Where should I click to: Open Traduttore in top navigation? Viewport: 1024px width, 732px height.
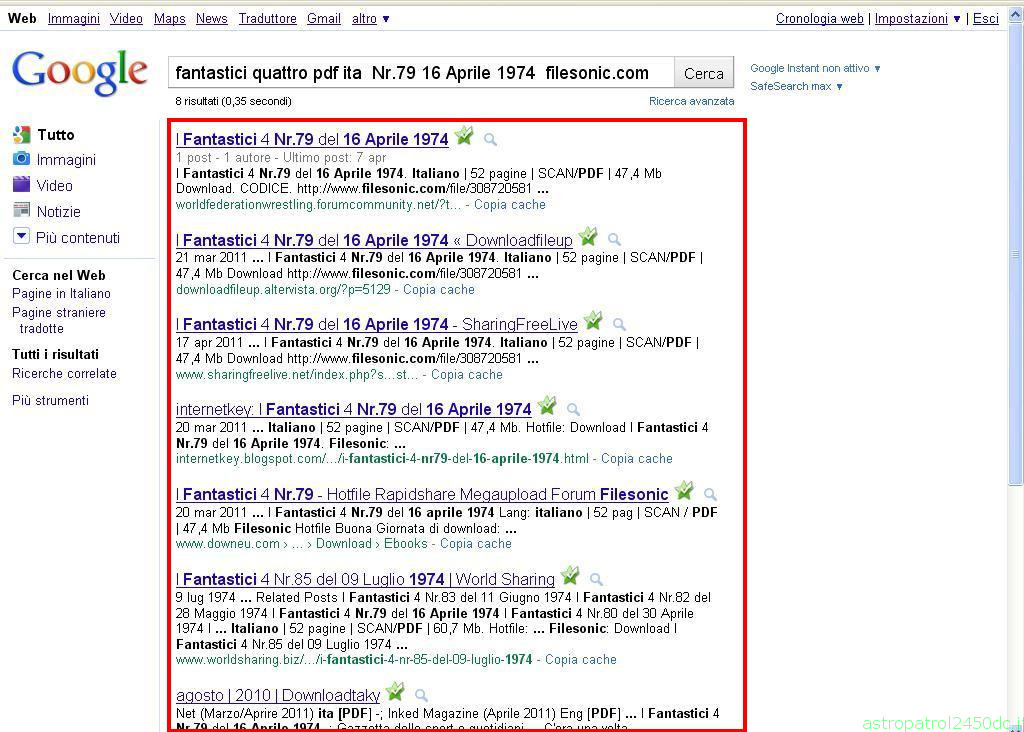[268, 19]
